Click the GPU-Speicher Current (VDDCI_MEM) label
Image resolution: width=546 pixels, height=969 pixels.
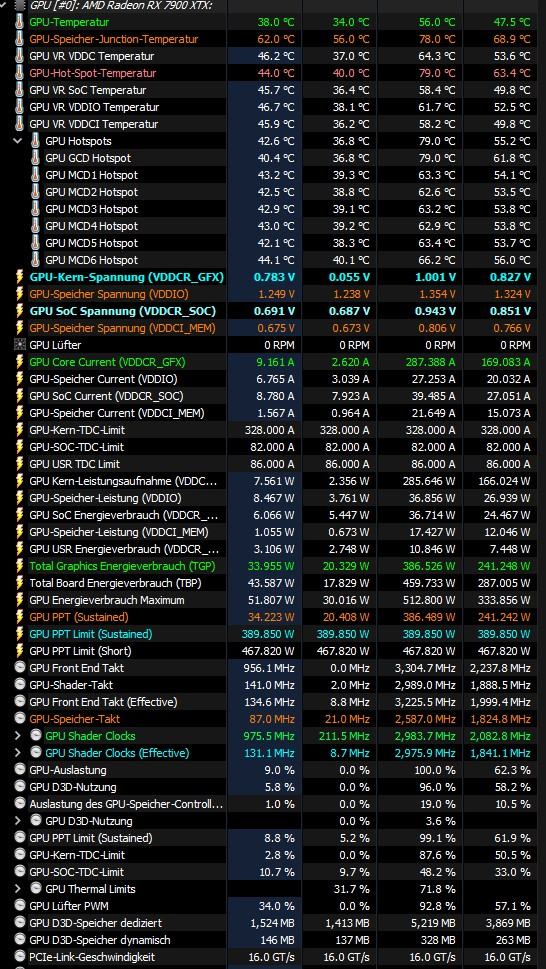click(x=117, y=413)
